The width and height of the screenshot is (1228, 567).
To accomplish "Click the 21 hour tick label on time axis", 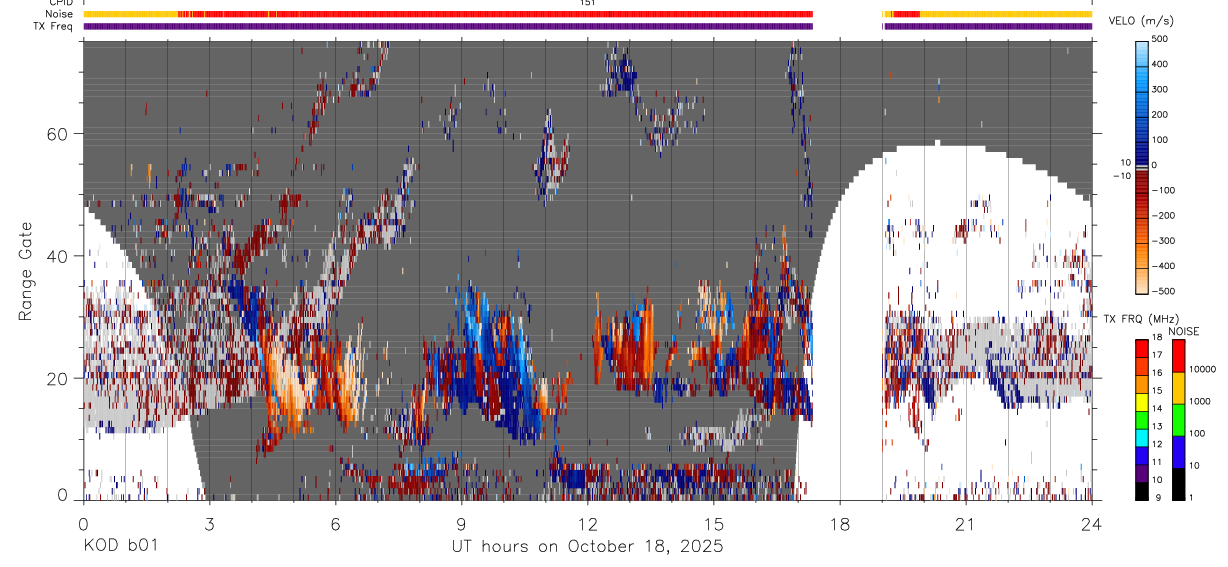I will pyautogui.click(x=966, y=523).
